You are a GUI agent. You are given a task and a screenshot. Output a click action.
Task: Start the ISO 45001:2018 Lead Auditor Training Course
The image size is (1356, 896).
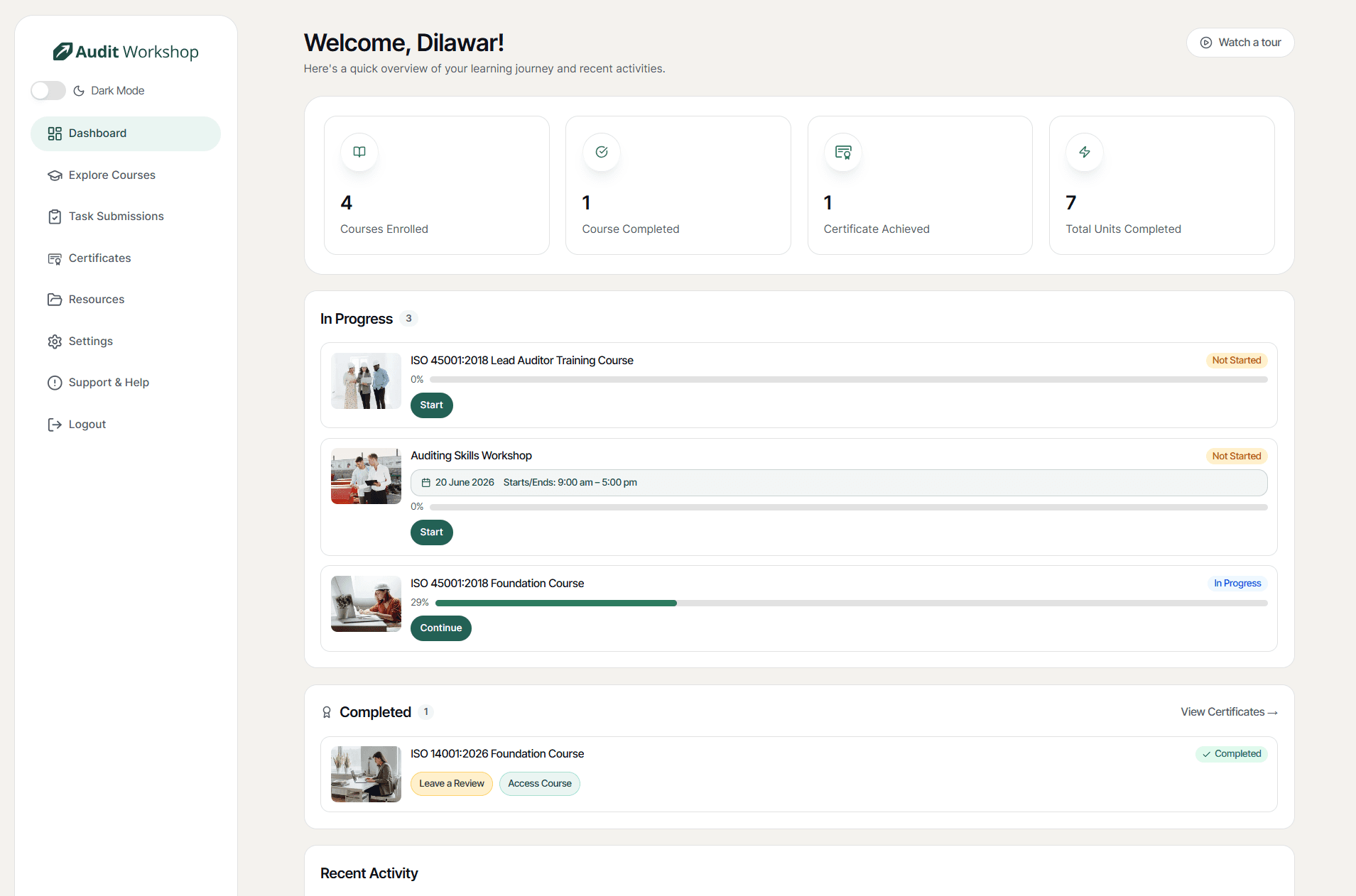point(432,405)
